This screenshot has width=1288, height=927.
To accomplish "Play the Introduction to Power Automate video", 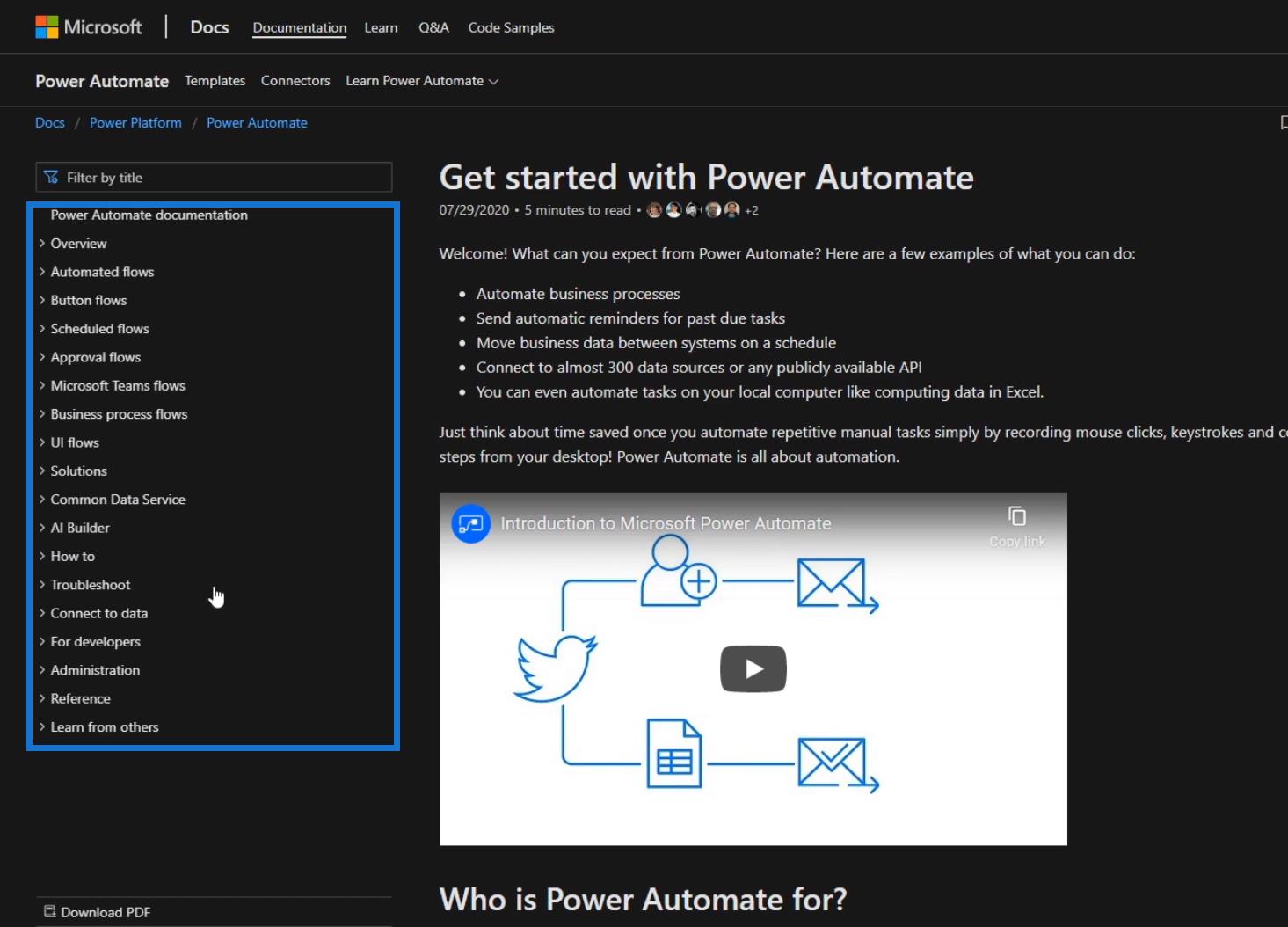I will tap(753, 669).
